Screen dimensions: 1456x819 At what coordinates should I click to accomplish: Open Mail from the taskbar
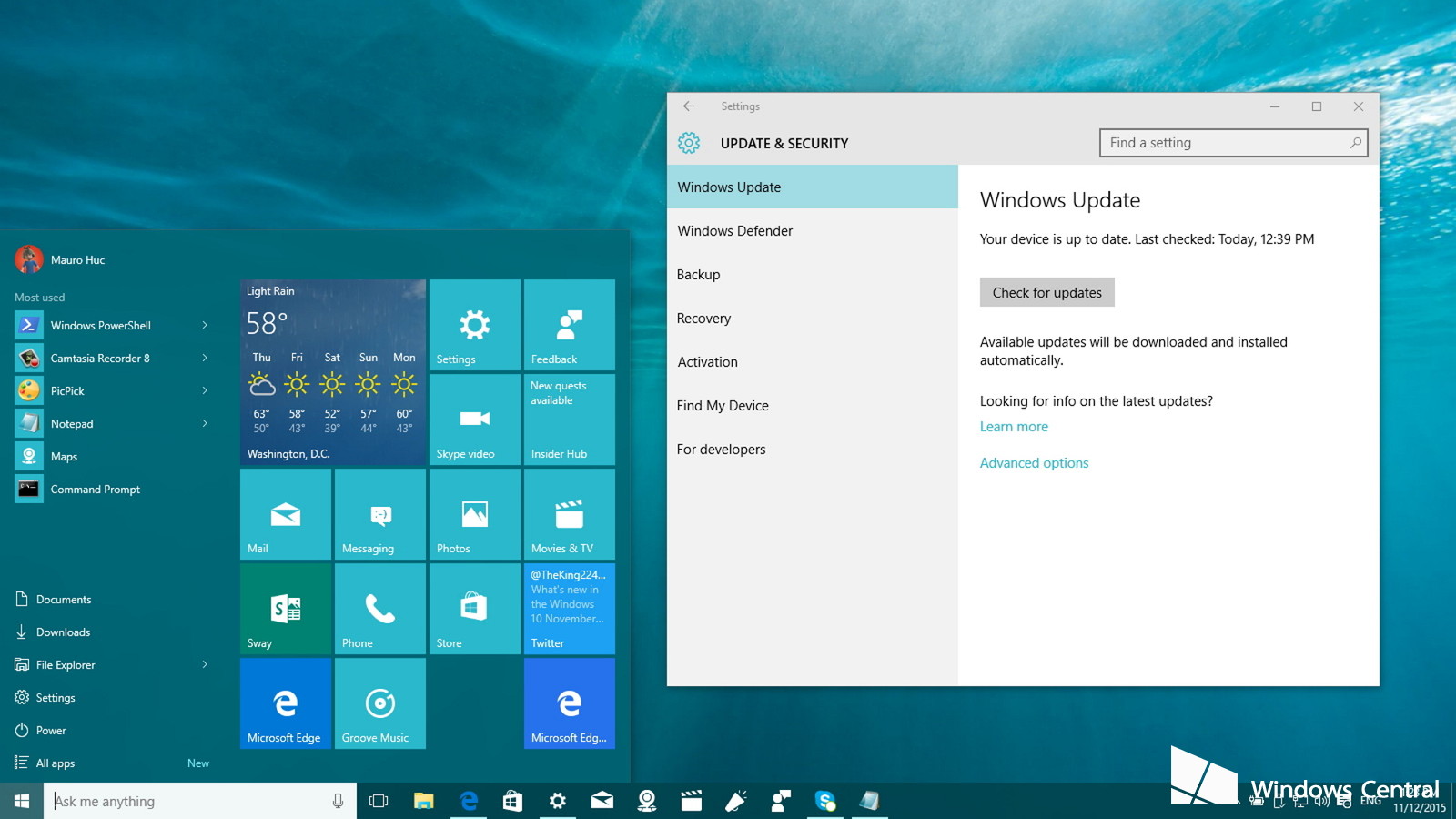point(602,801)
